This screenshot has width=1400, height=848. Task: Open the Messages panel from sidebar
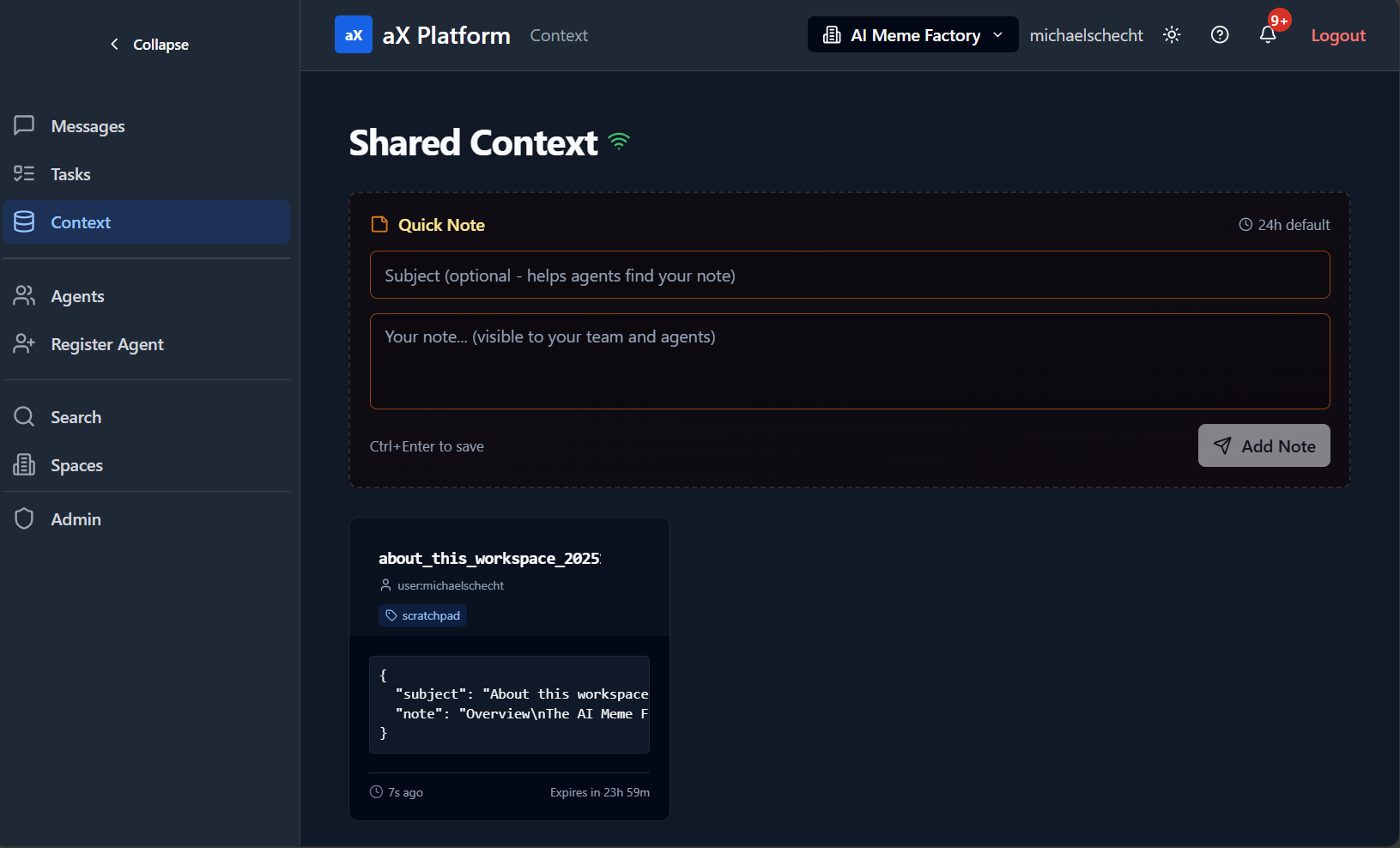(87, 125)
